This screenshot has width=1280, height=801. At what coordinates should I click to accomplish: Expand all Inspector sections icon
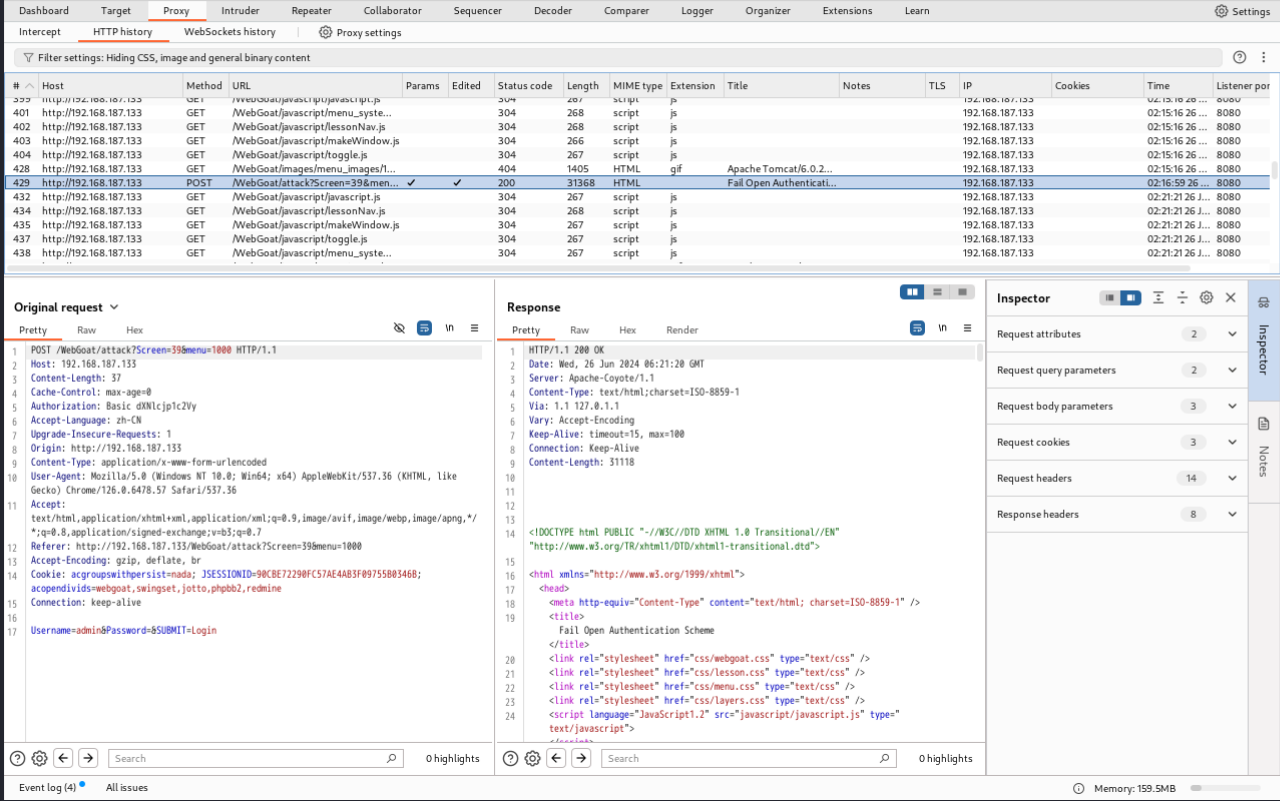[1158, 298]
